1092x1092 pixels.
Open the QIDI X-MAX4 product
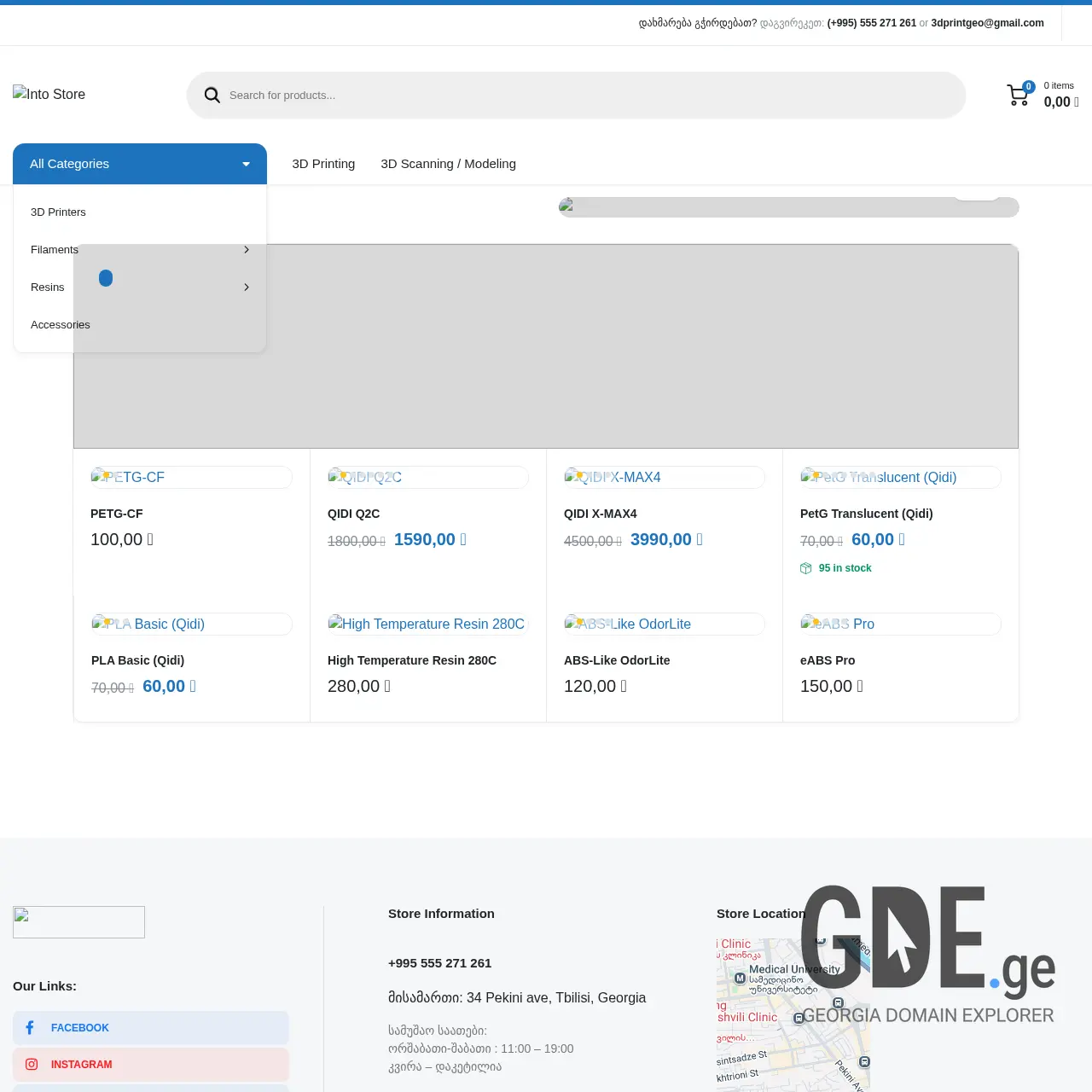pos(600,514)
